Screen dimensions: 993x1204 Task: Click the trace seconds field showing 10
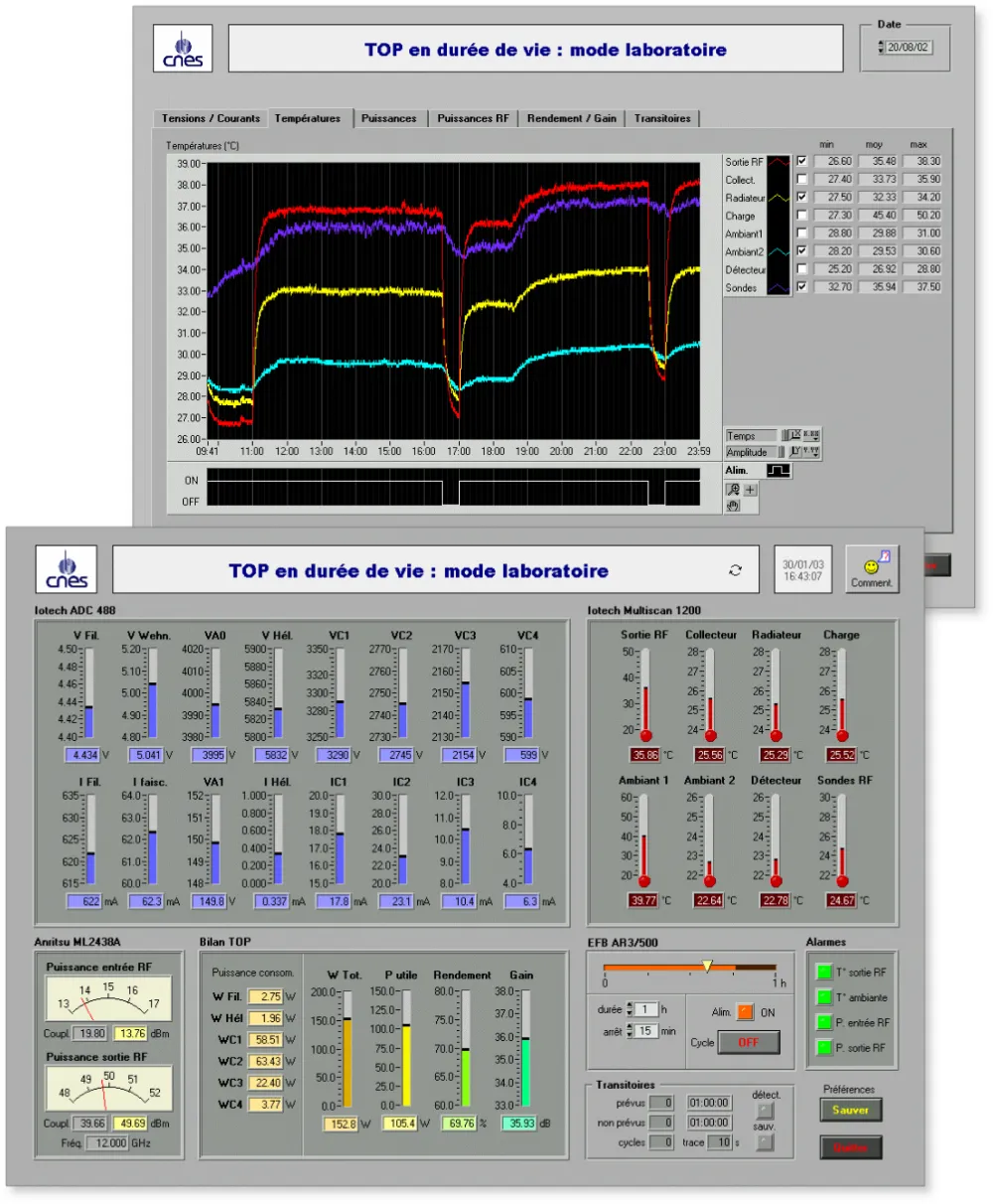tap(721, 1142)
